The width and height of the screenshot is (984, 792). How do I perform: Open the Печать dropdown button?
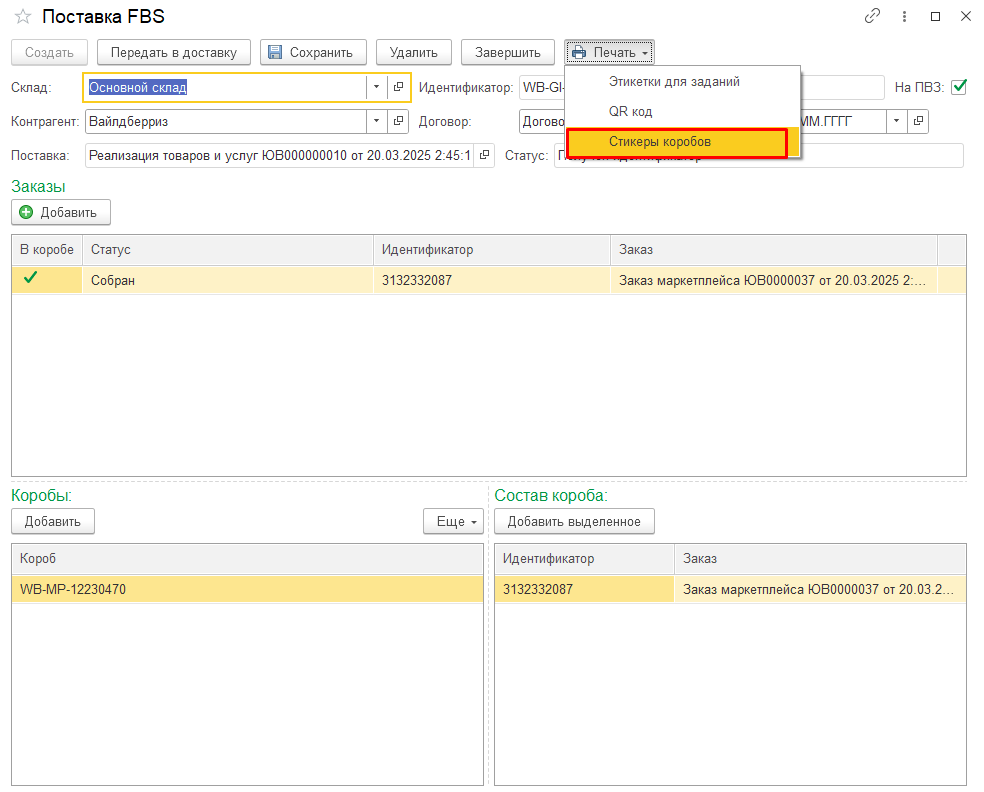click(x=609, y=52)
